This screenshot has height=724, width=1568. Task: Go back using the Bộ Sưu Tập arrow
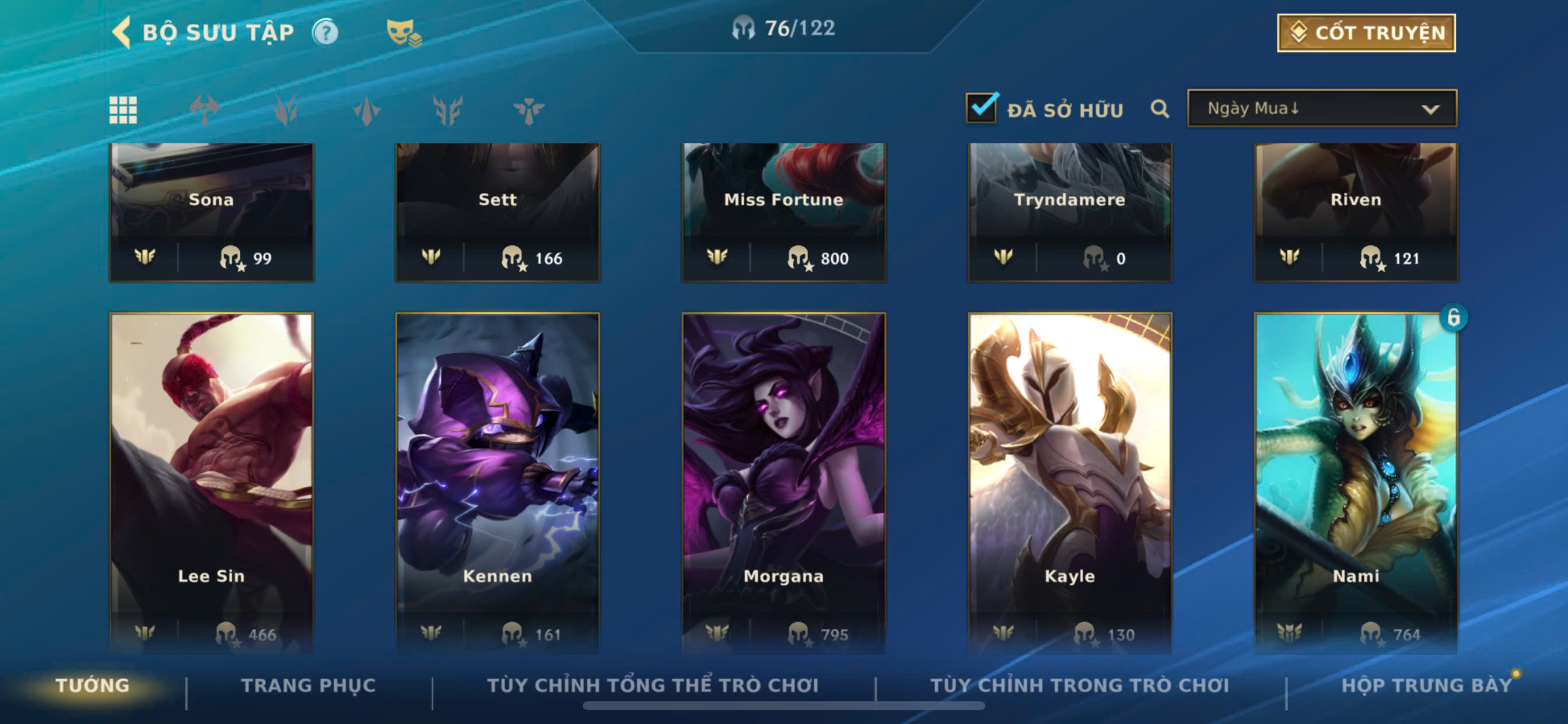(x=122, y=31)
